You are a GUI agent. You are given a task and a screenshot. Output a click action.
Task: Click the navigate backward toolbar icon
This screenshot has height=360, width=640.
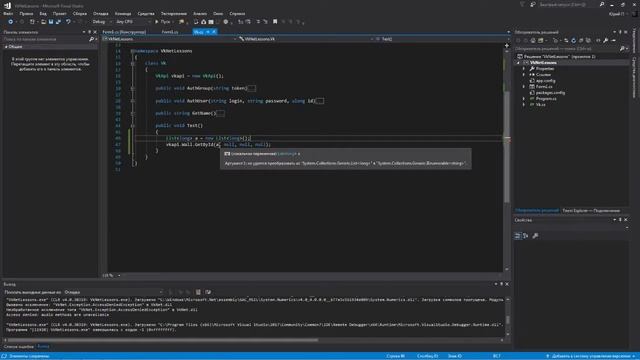point(11,22)
